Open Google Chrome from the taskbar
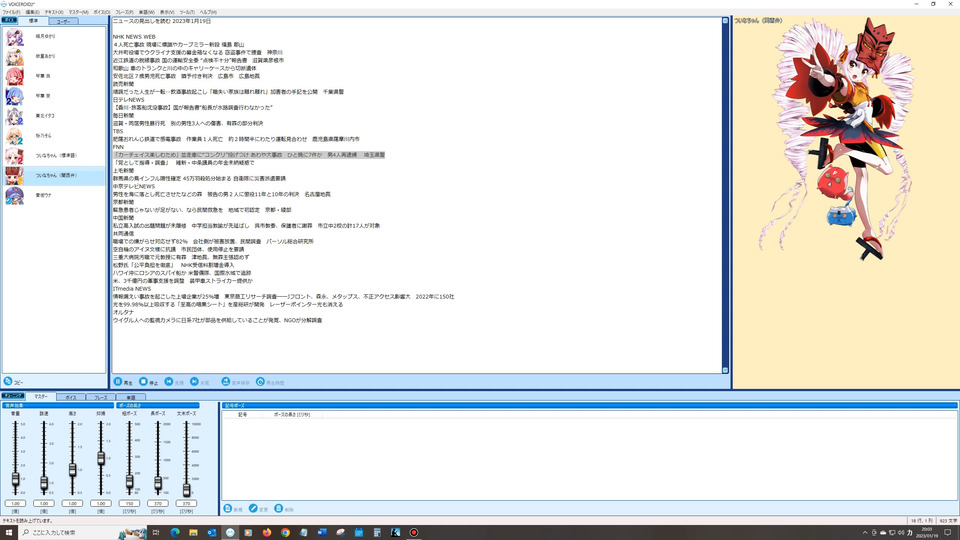960x540 pixels. click(x=285, y=532)
